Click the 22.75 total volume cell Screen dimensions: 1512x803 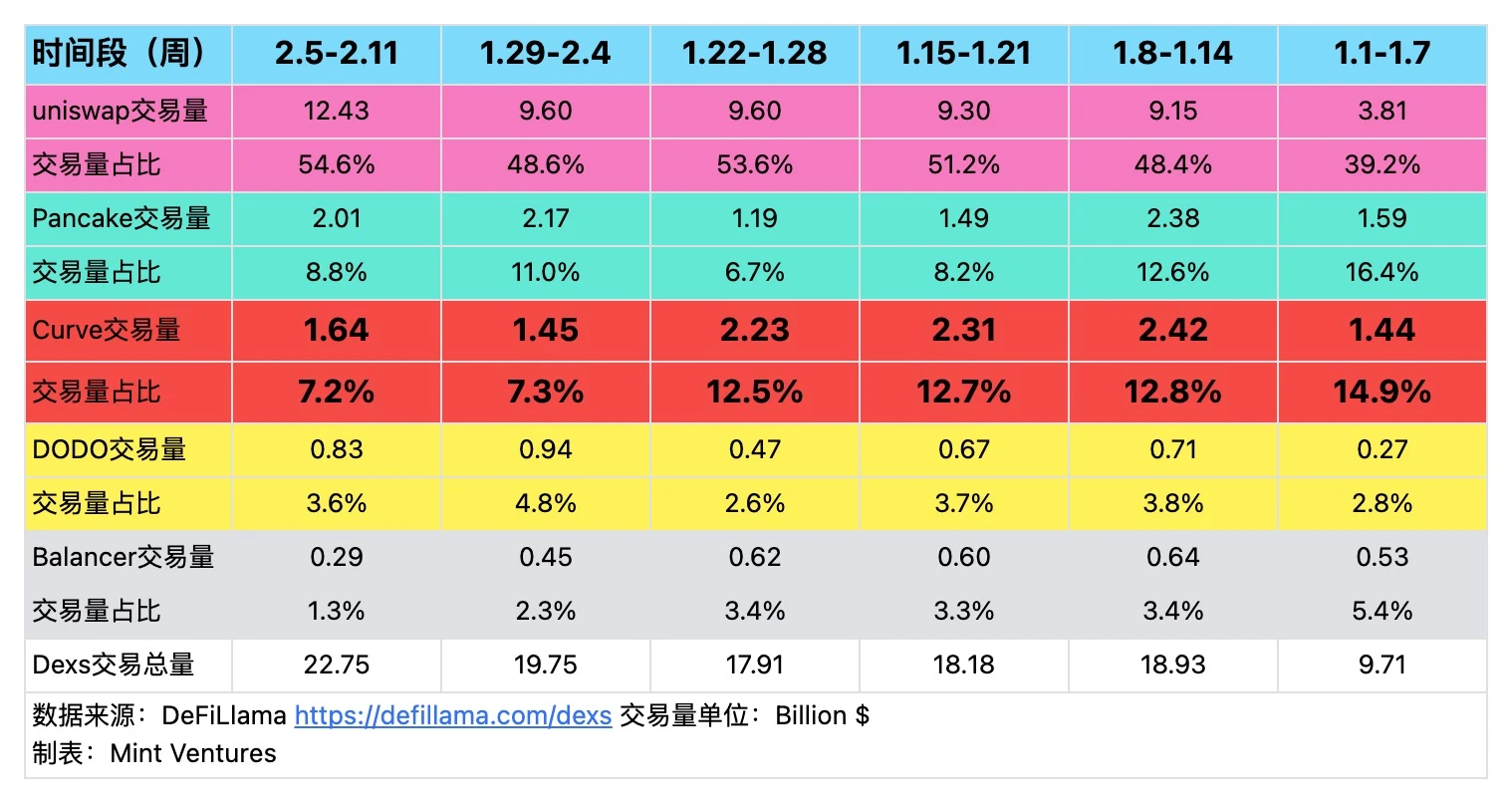[x=337, y=665]
